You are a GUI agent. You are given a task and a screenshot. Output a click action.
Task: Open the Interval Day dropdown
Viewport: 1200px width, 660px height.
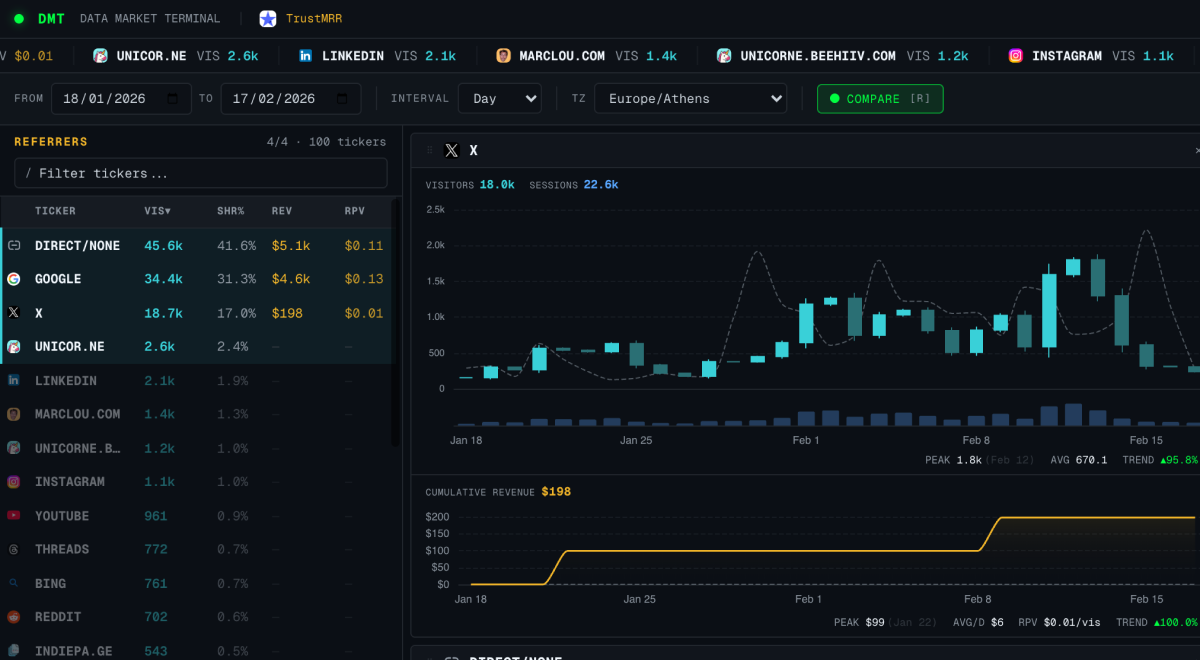pyautogui.click(x=499, y=99)
